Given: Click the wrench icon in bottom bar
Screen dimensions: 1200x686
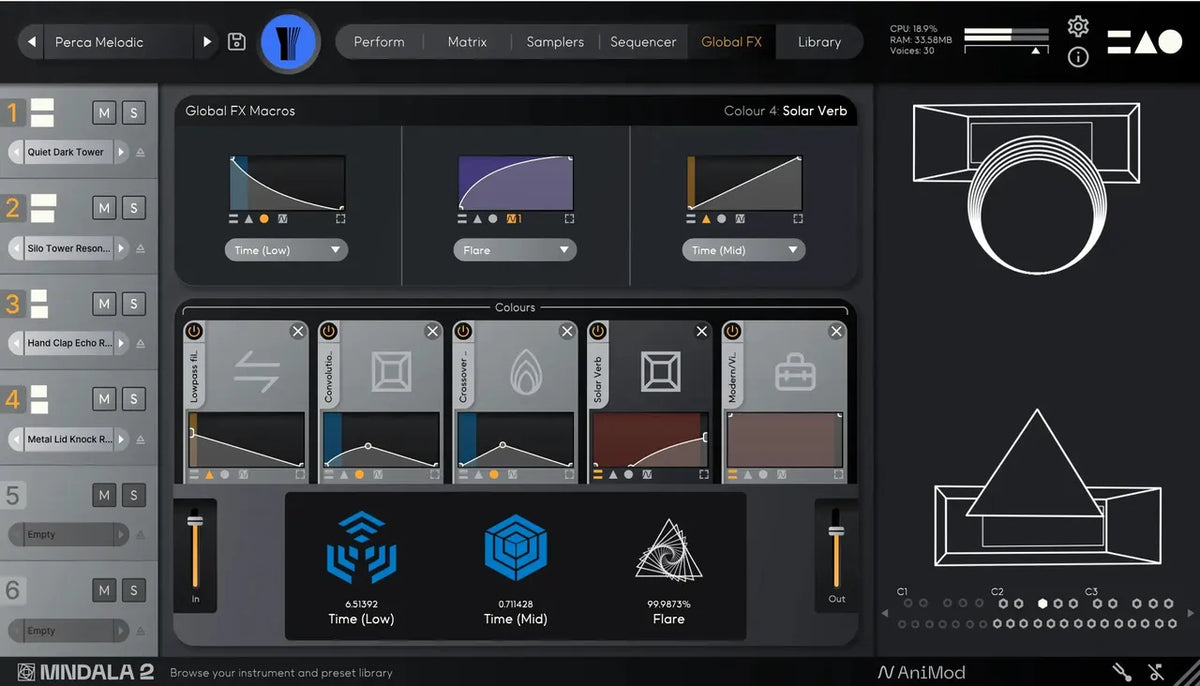Looking at the screenshot, I should tap(1122, 672).
